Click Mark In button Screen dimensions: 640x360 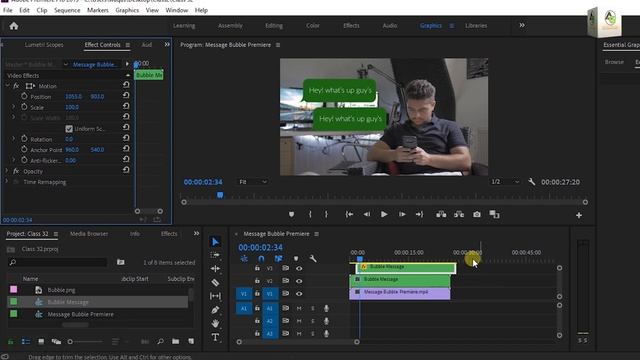(310, 214)
